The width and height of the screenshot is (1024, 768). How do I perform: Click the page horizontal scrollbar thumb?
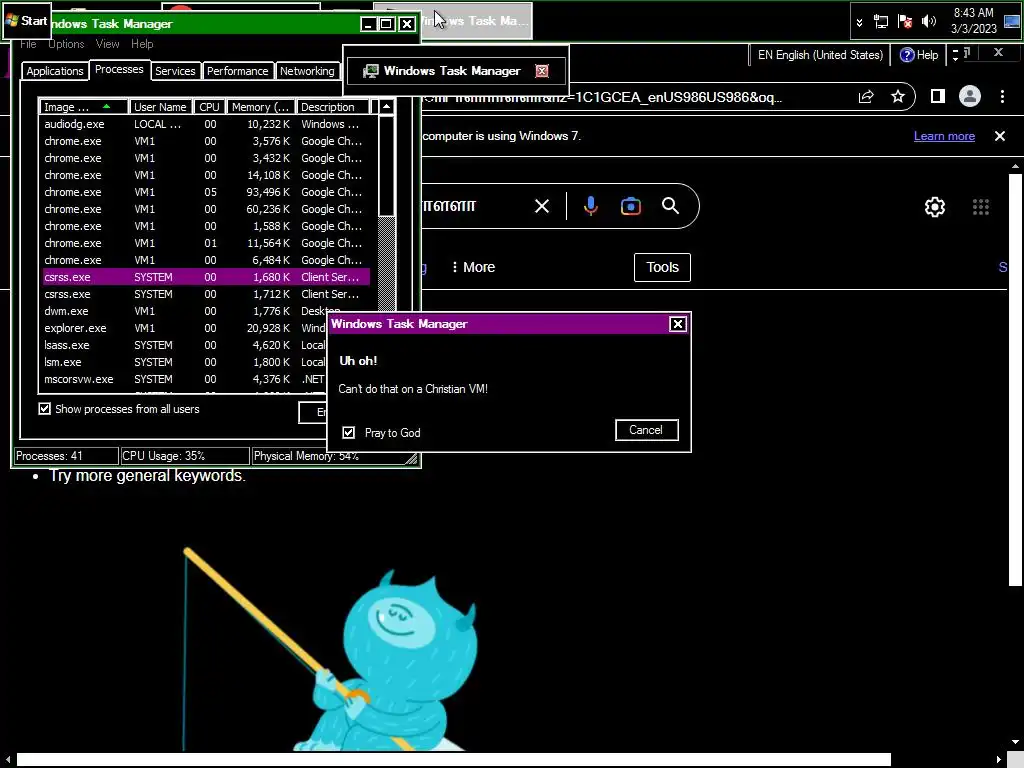[x=453, y=760]
